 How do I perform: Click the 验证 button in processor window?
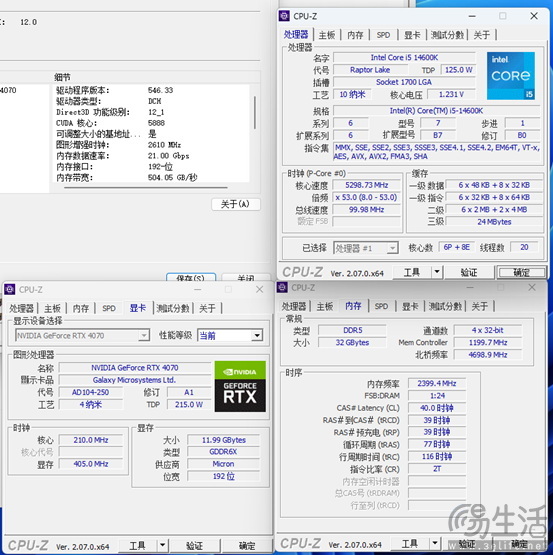coord(469,272)
